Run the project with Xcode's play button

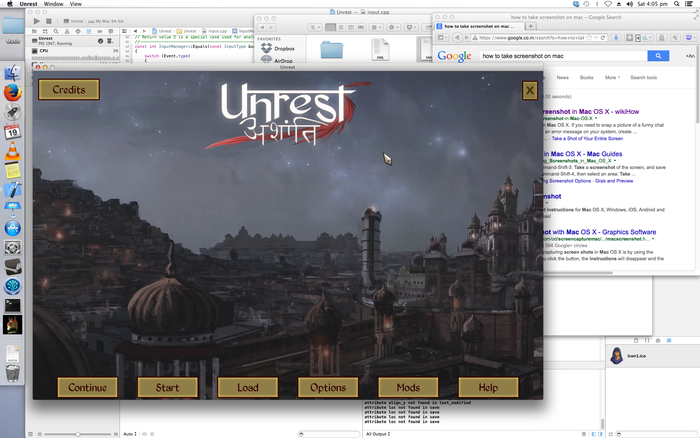click(37, 21)
